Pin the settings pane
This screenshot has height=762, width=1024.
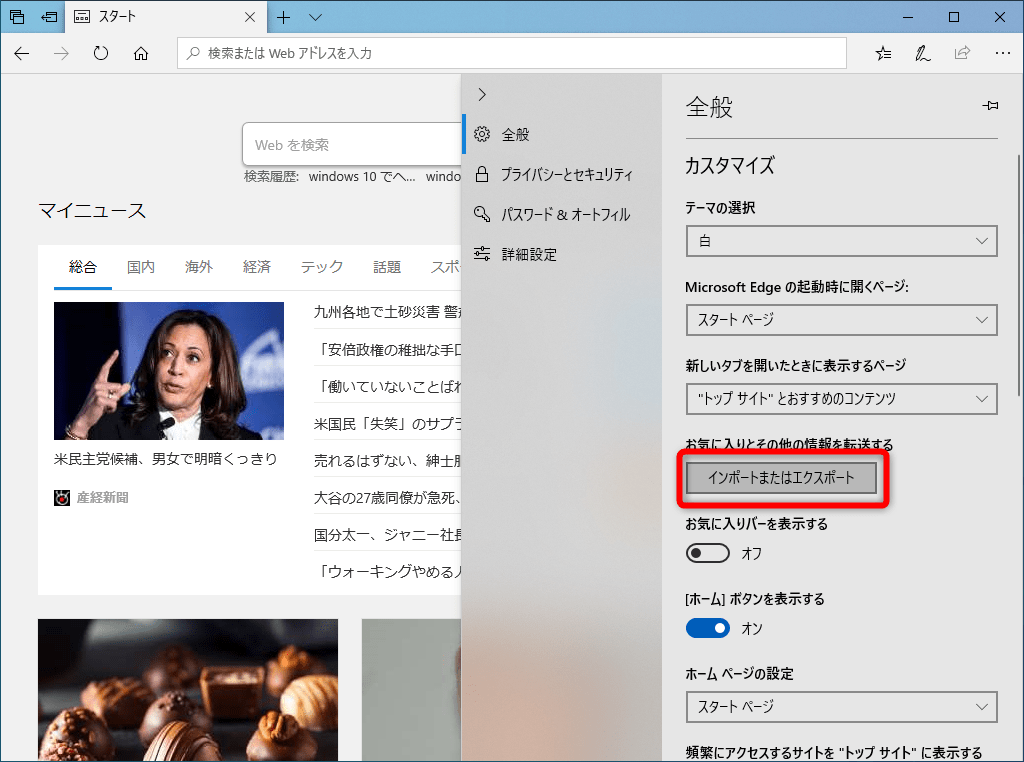[990, 105]
